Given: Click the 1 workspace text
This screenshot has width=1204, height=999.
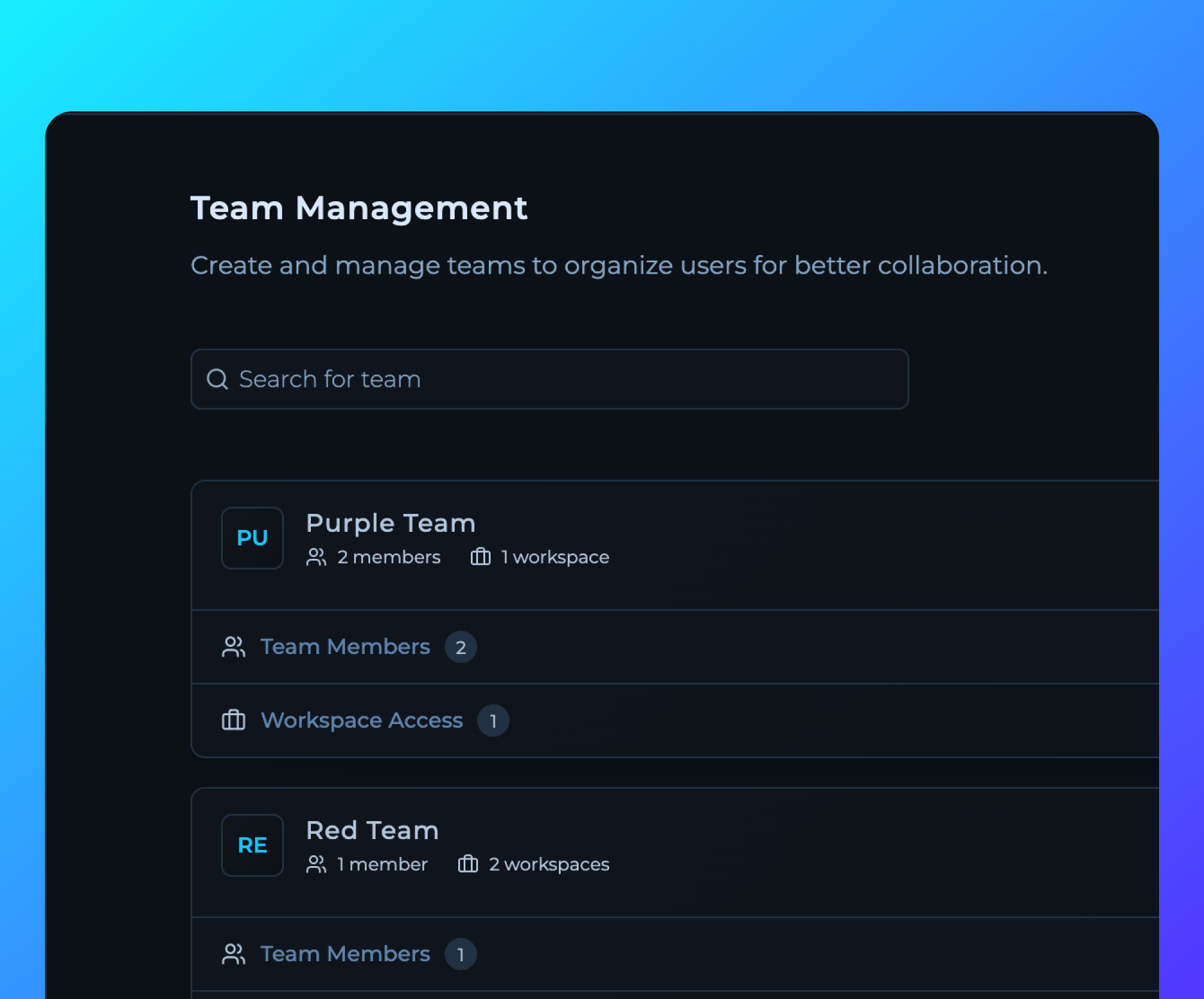Looking at the screenshot, I should (x=555, y=557).
